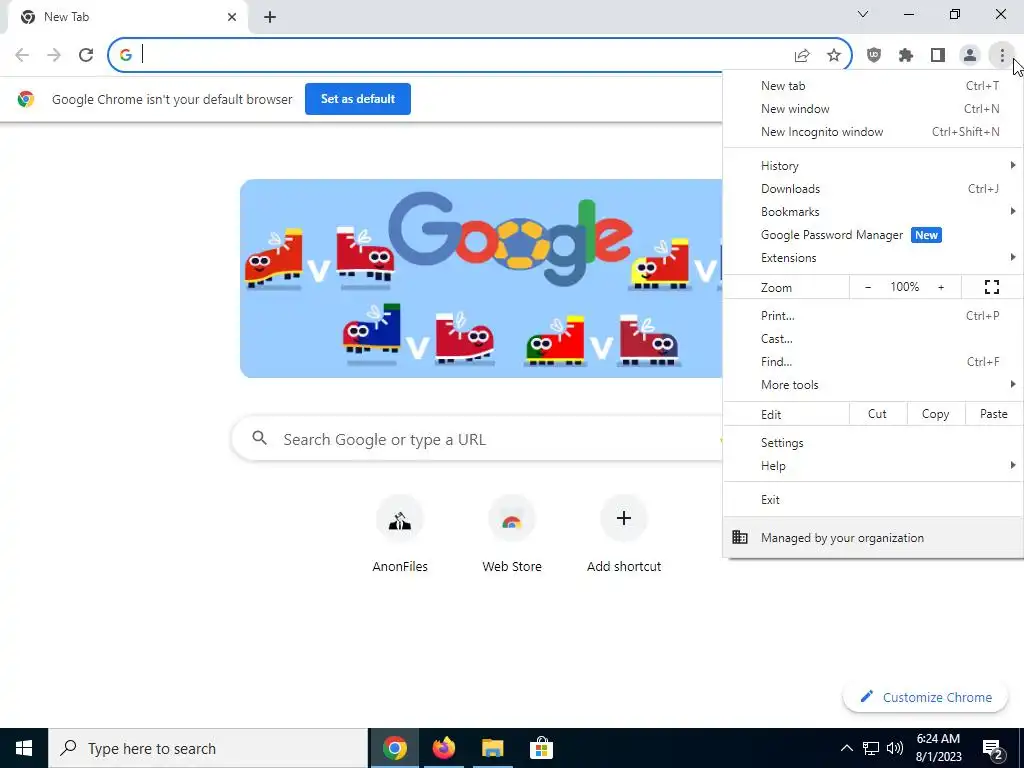Screen dimensions: 1024x768
Task: Expand the More tools submenu
Action: (873, 385)
